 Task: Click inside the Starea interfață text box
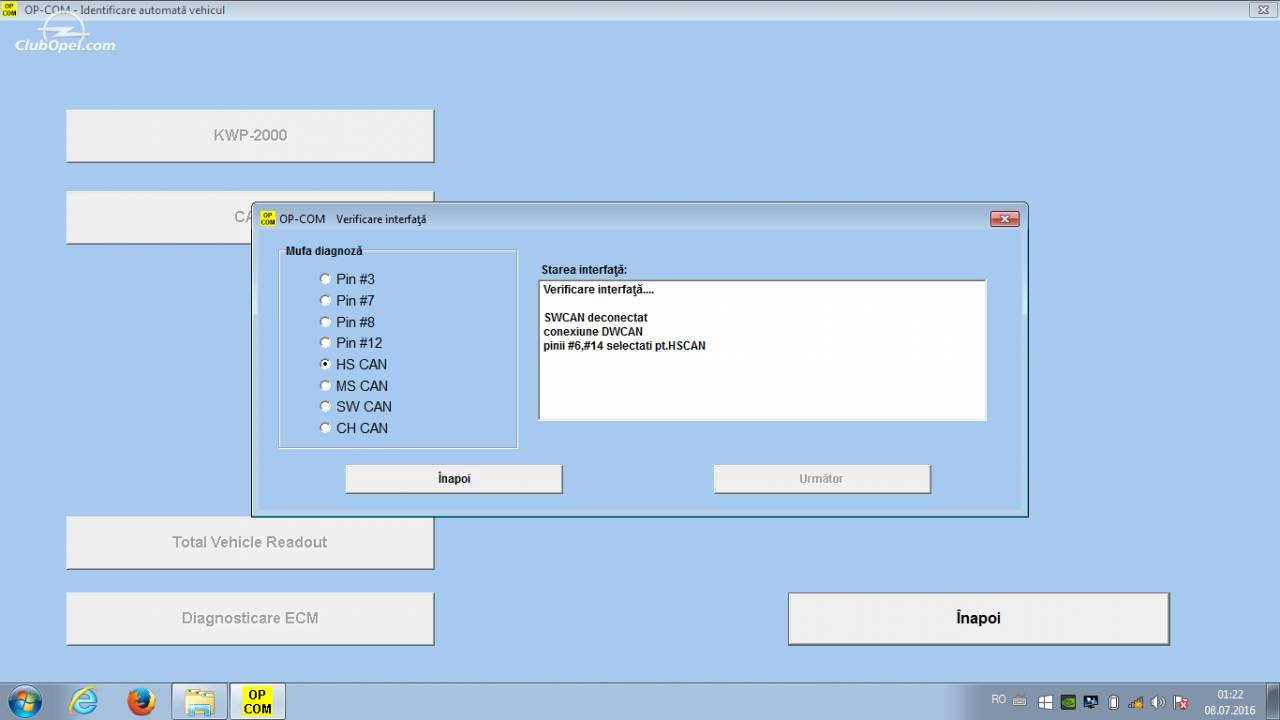point(762,350)
